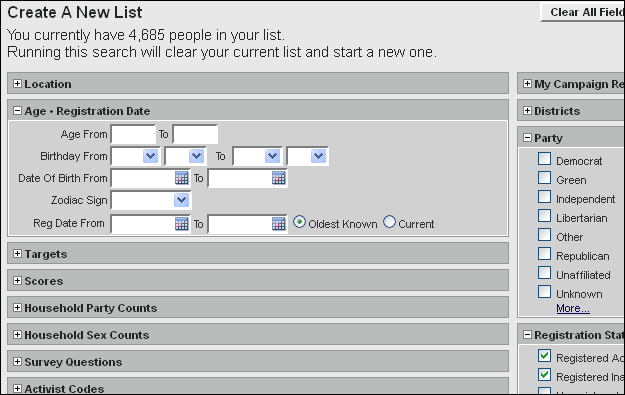Focus the Age From input field

pyautogui.click(x=133, y=134)
